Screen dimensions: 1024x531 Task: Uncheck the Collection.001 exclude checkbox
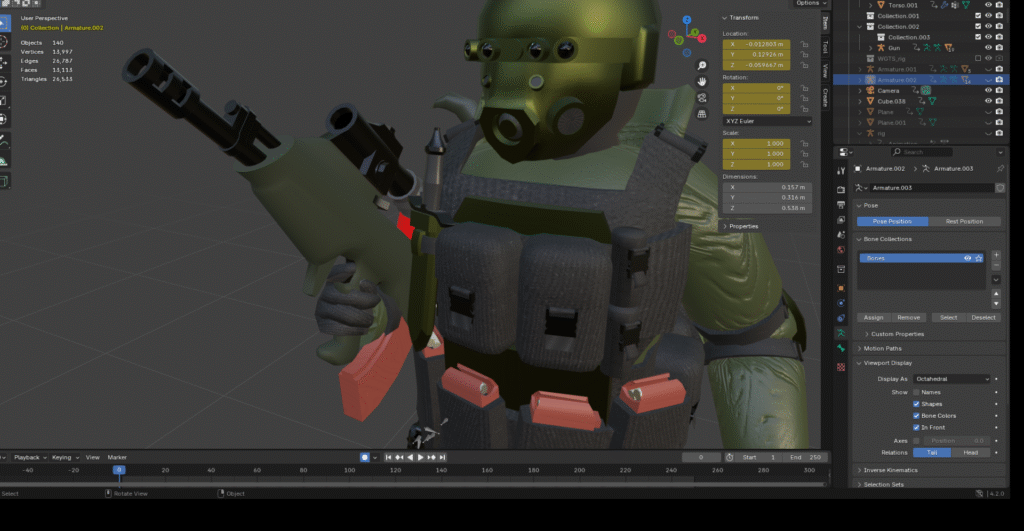pyautogui.click(x=978, y=16)
